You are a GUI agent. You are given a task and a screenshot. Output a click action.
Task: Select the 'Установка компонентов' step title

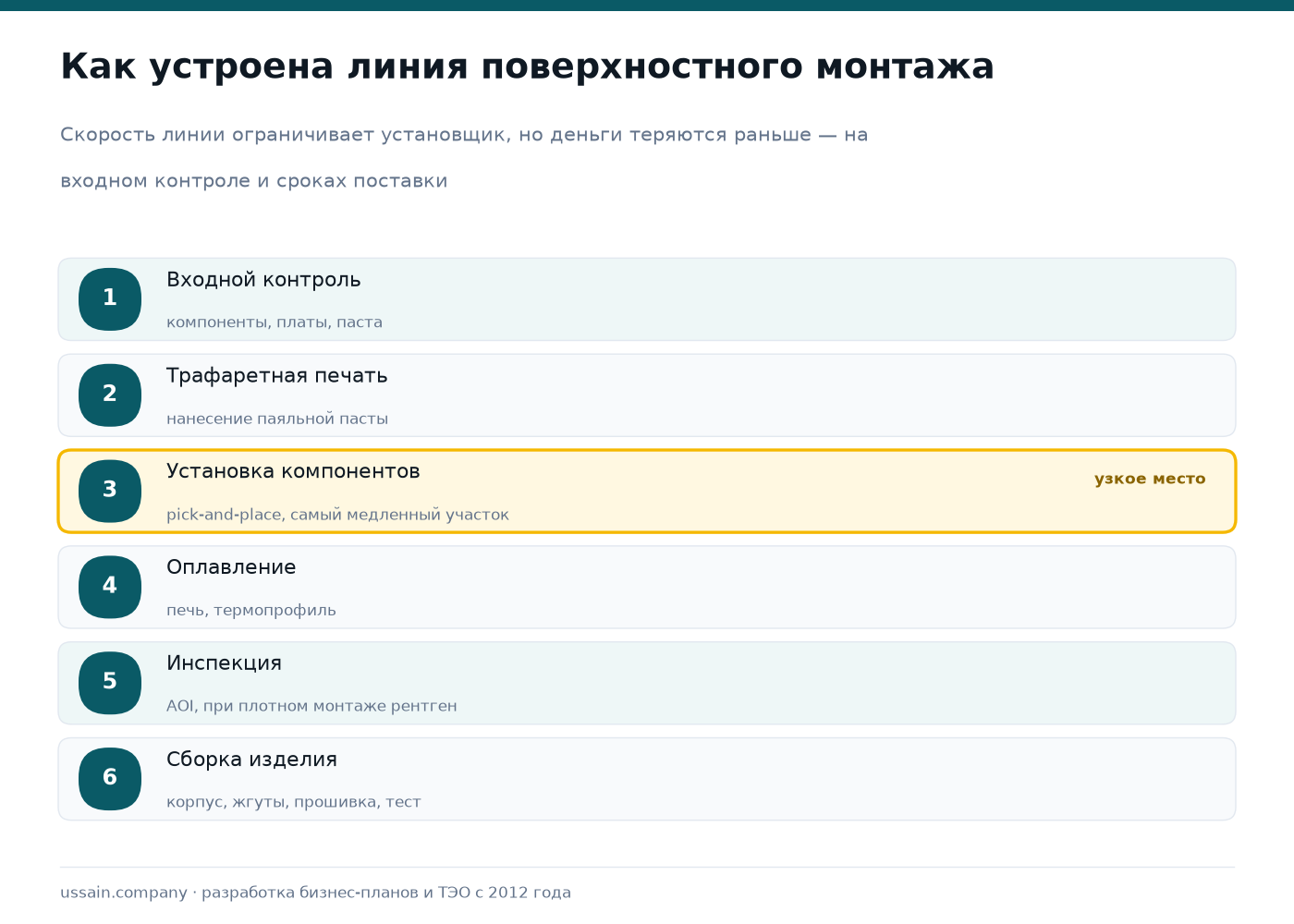293,471
